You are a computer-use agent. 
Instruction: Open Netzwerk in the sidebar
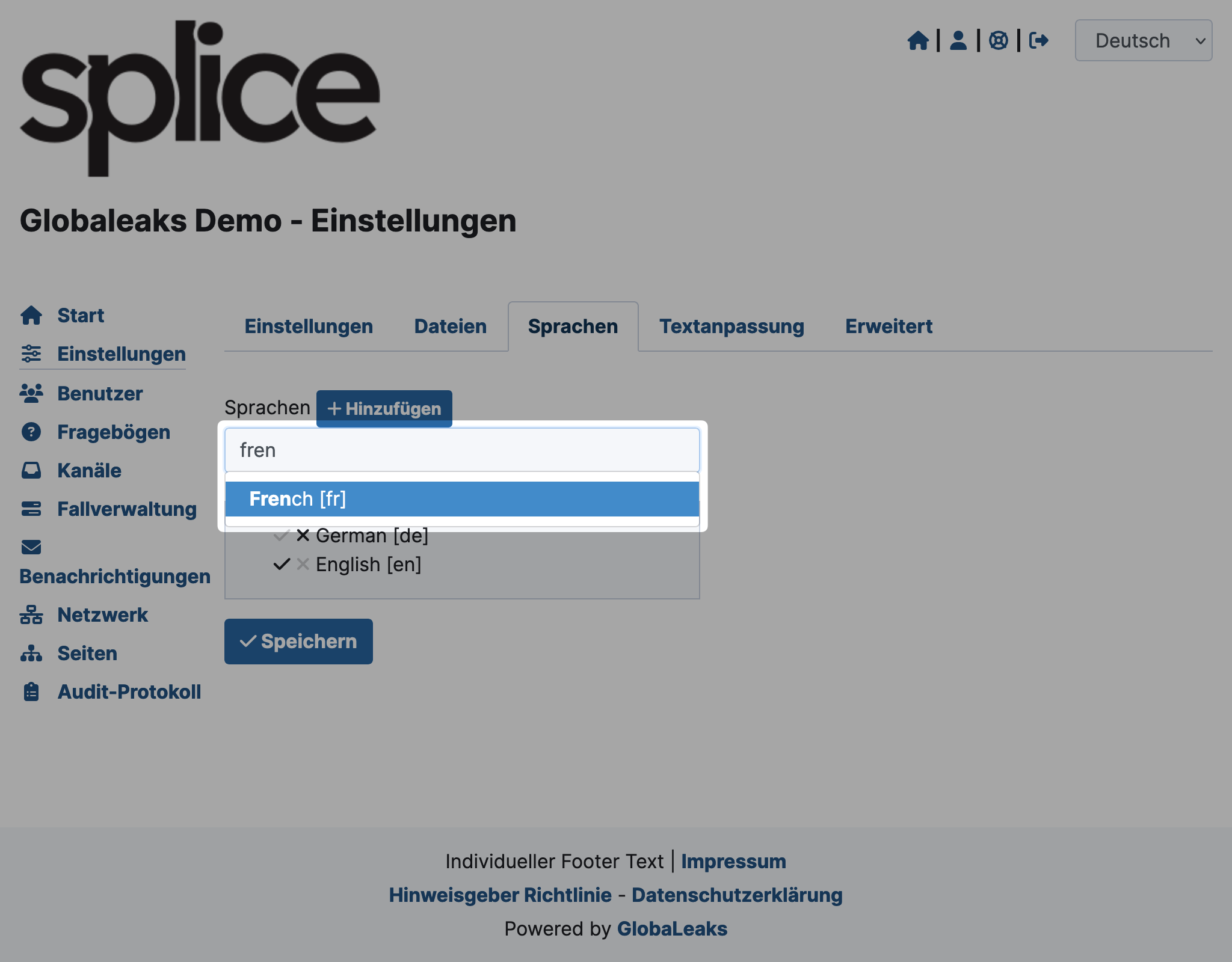click(102, 614)
